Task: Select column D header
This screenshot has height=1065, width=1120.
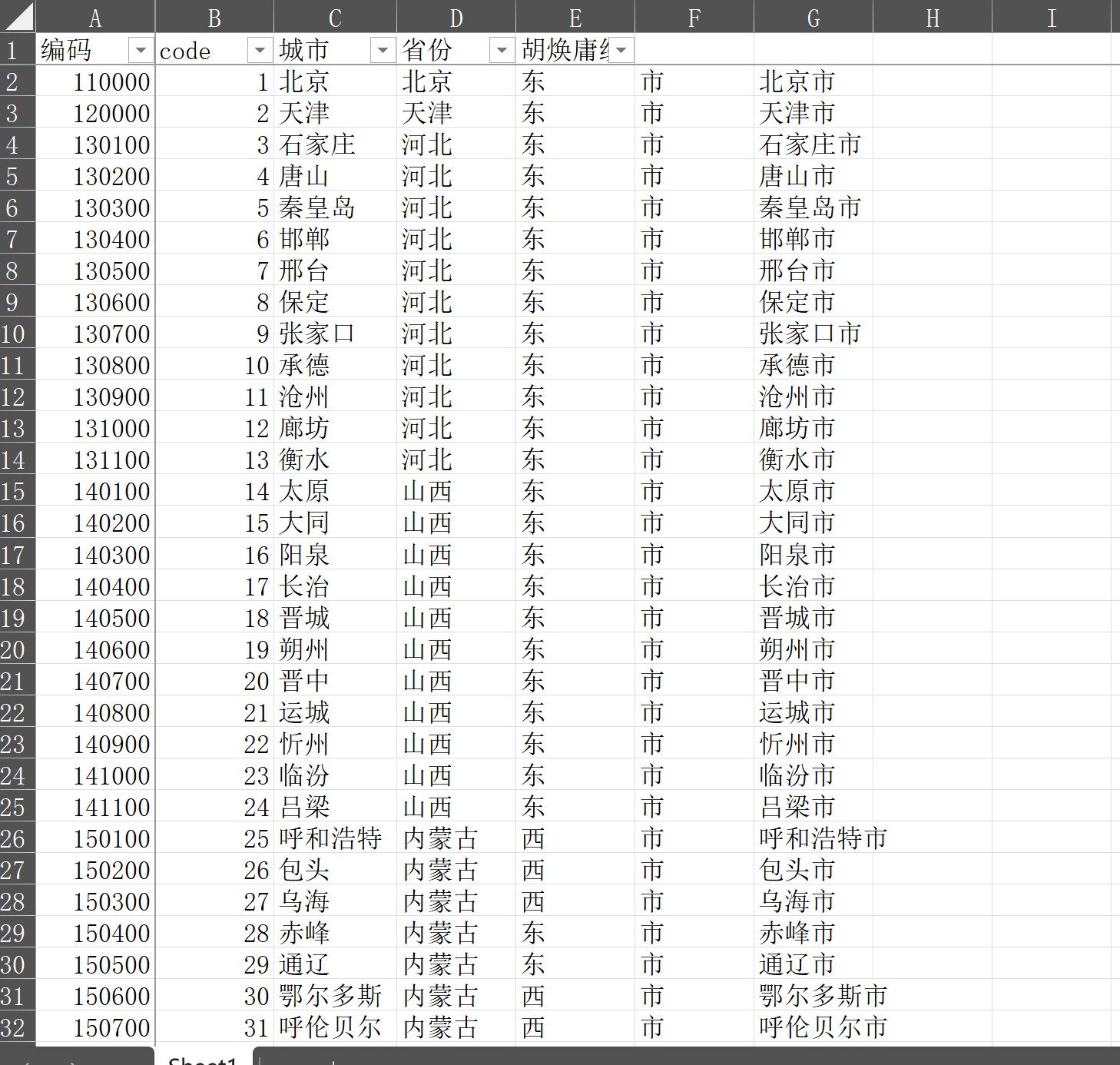Action: [x=456, y=16]
